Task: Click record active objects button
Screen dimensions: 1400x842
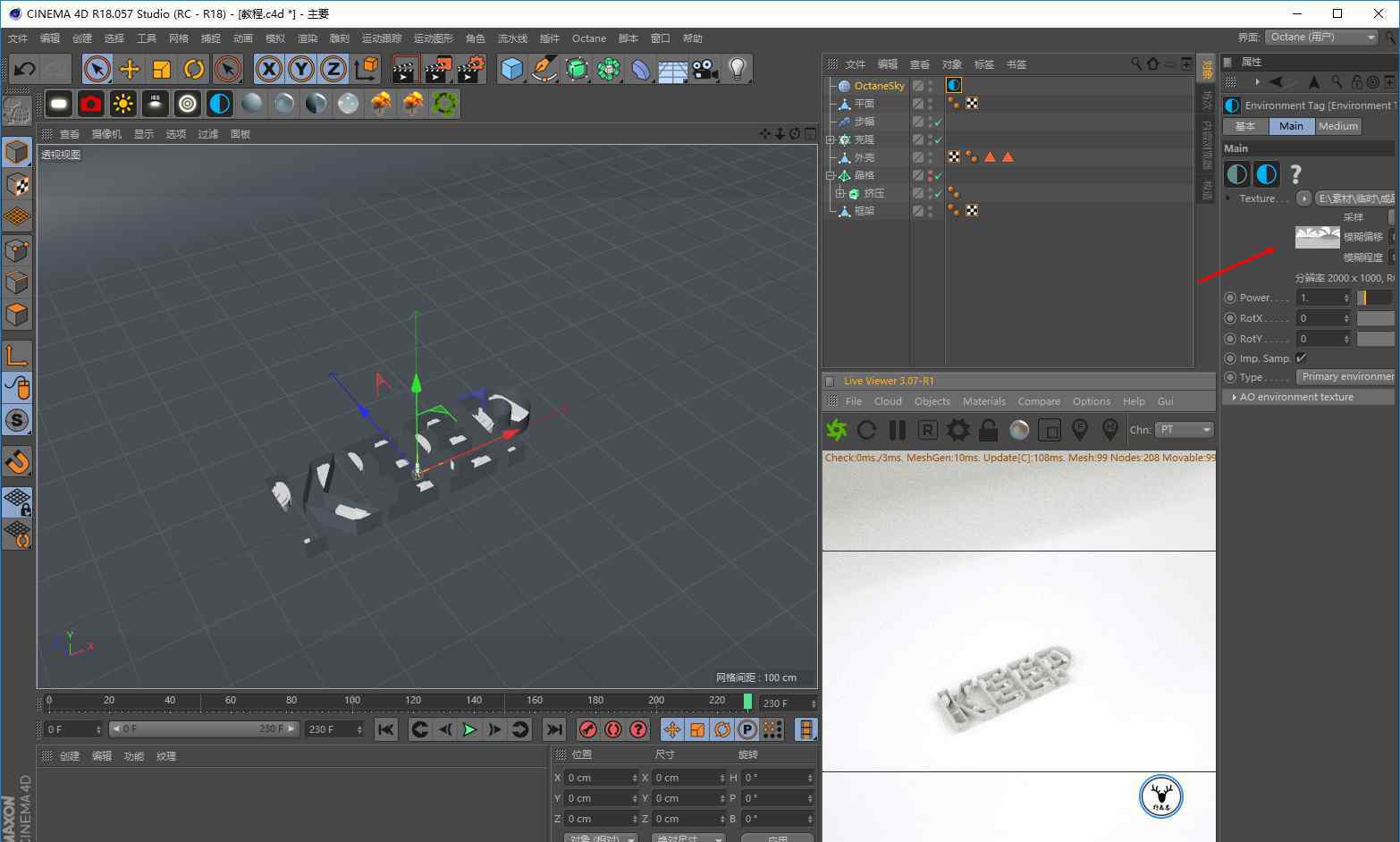Action: tap(587, 729)
